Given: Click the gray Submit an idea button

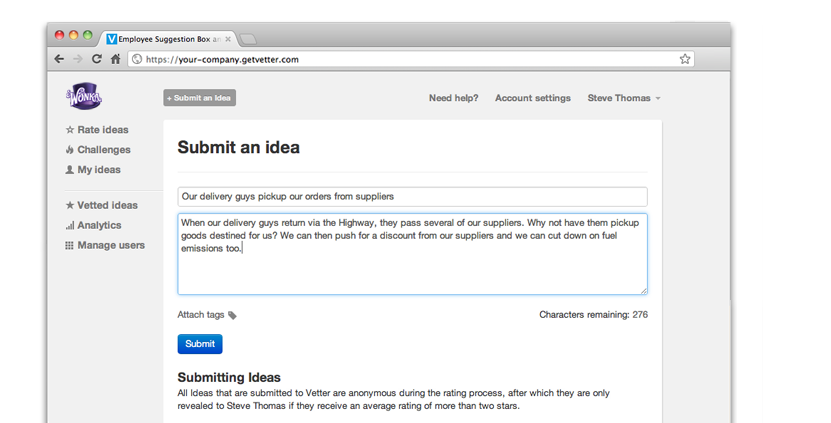Looking at the screenshot, I should click(x=199, y=98).
